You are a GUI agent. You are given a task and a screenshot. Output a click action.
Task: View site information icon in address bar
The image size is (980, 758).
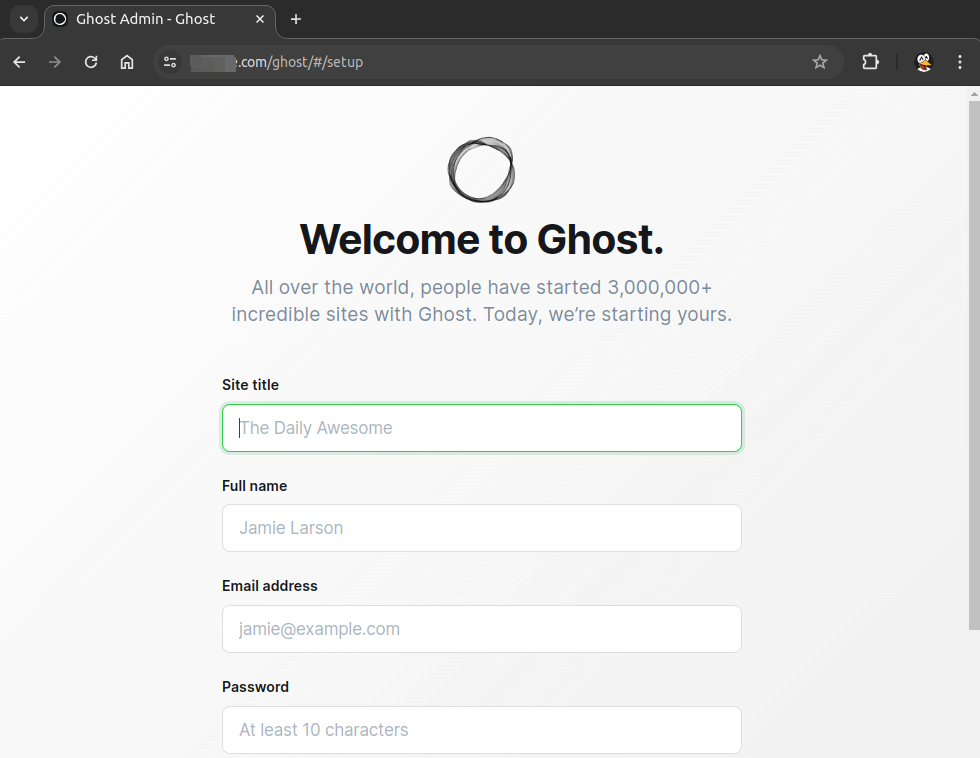(x=171, y=62)
